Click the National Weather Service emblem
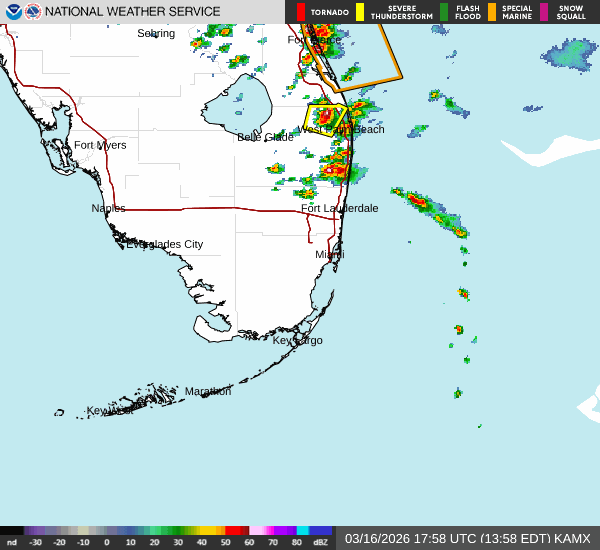The height and width of the screenshot is (550, 600). pos(33,12)
